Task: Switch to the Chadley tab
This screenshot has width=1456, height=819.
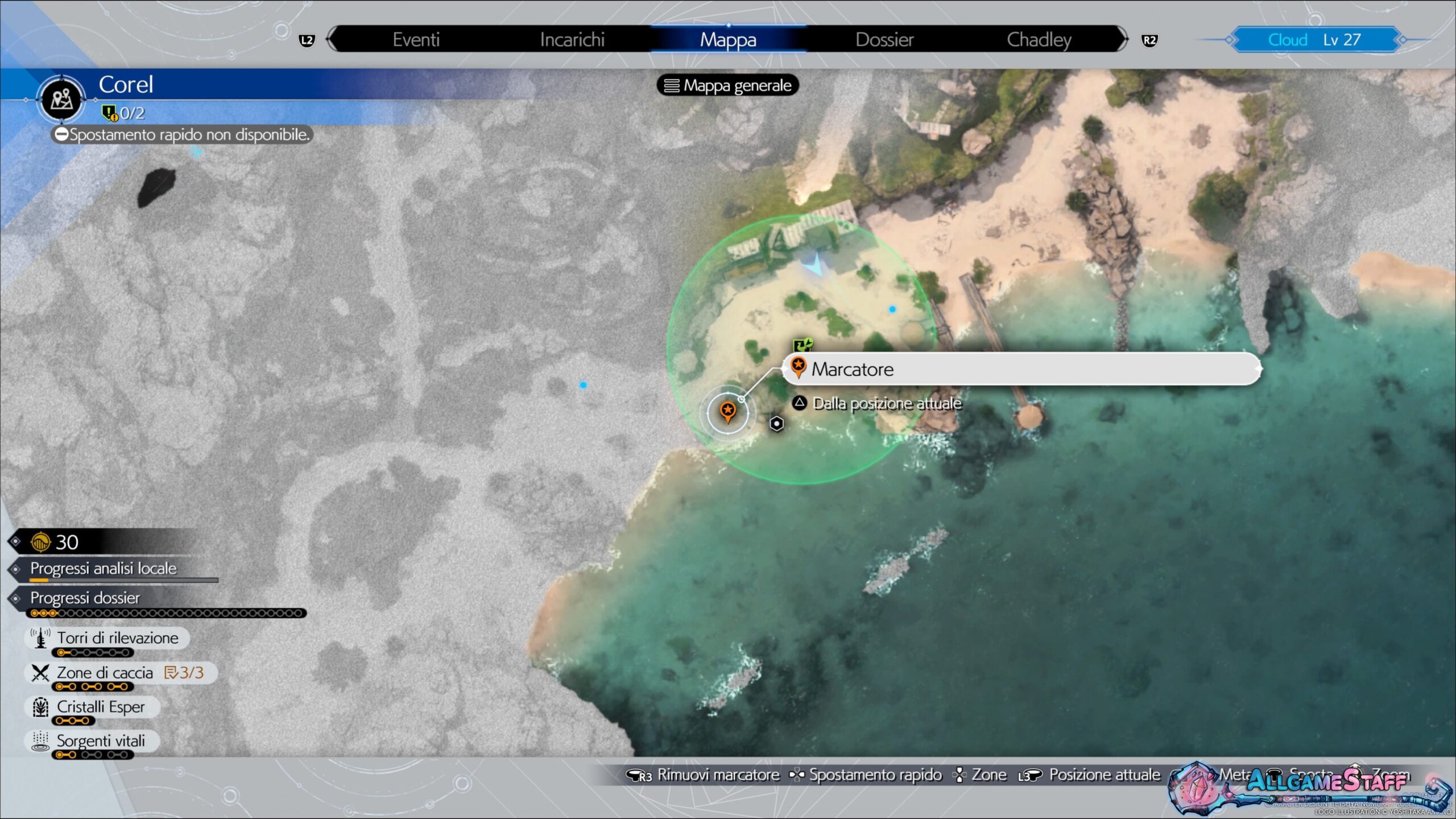Action: [x=1039, y=40]
